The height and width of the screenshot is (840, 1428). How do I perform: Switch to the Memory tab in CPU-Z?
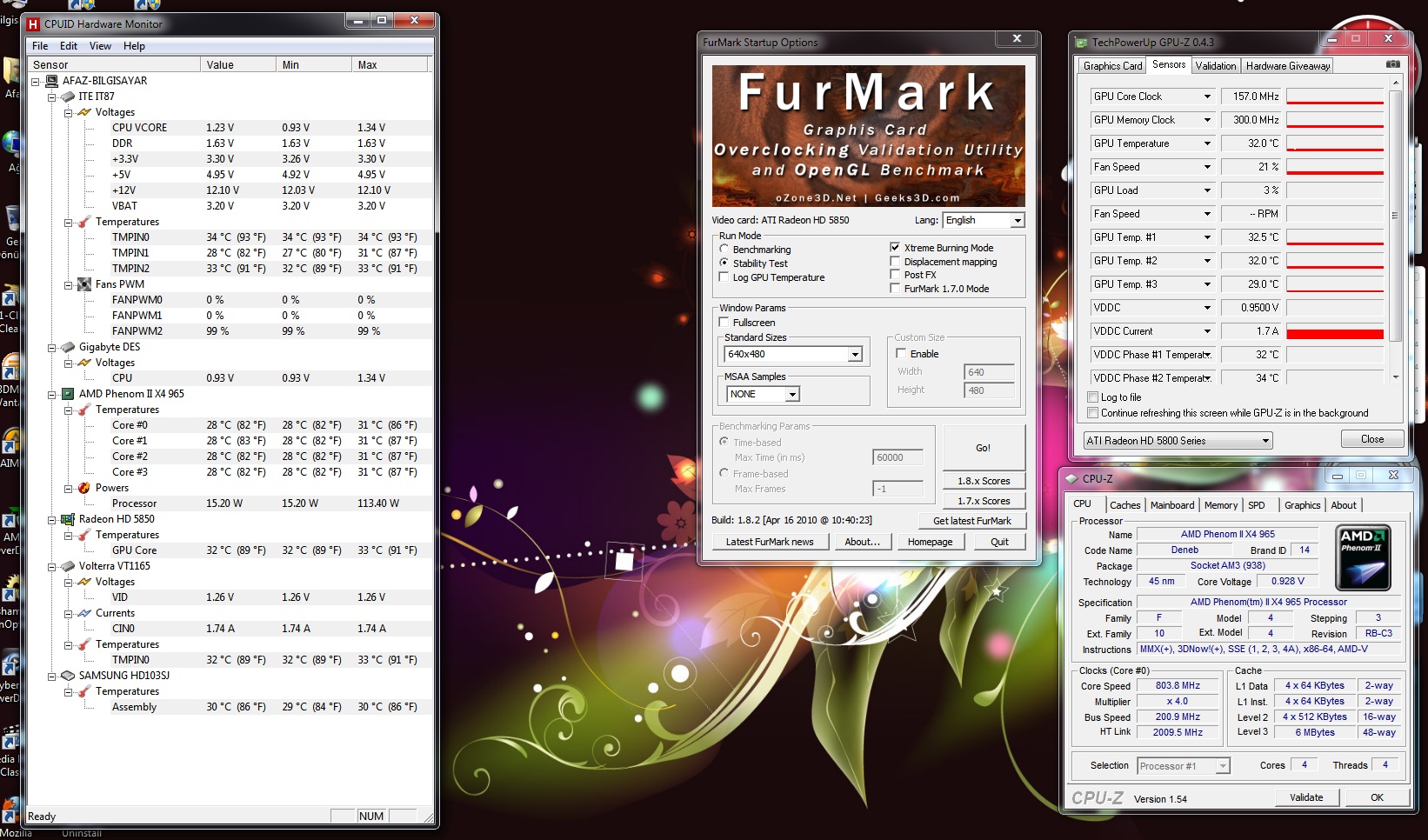pos(1221,505)
